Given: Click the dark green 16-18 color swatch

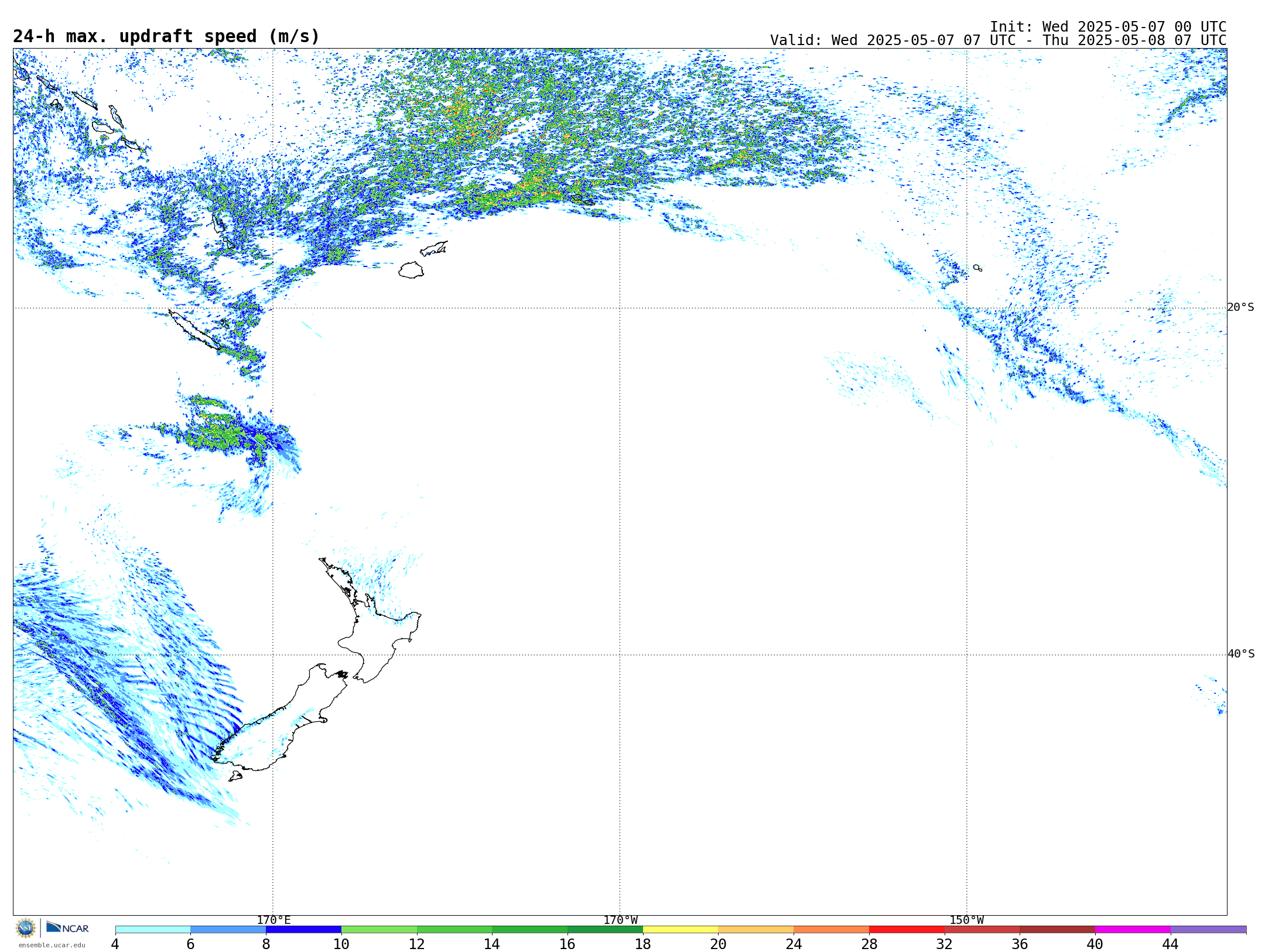Looking at the screenshot, I should [605, 930].
